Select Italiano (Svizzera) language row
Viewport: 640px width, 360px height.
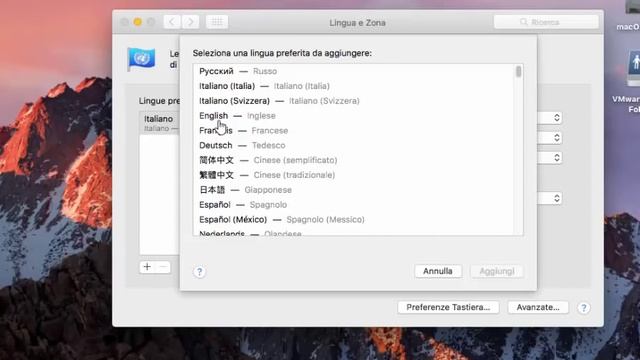[x=353, y=101]
